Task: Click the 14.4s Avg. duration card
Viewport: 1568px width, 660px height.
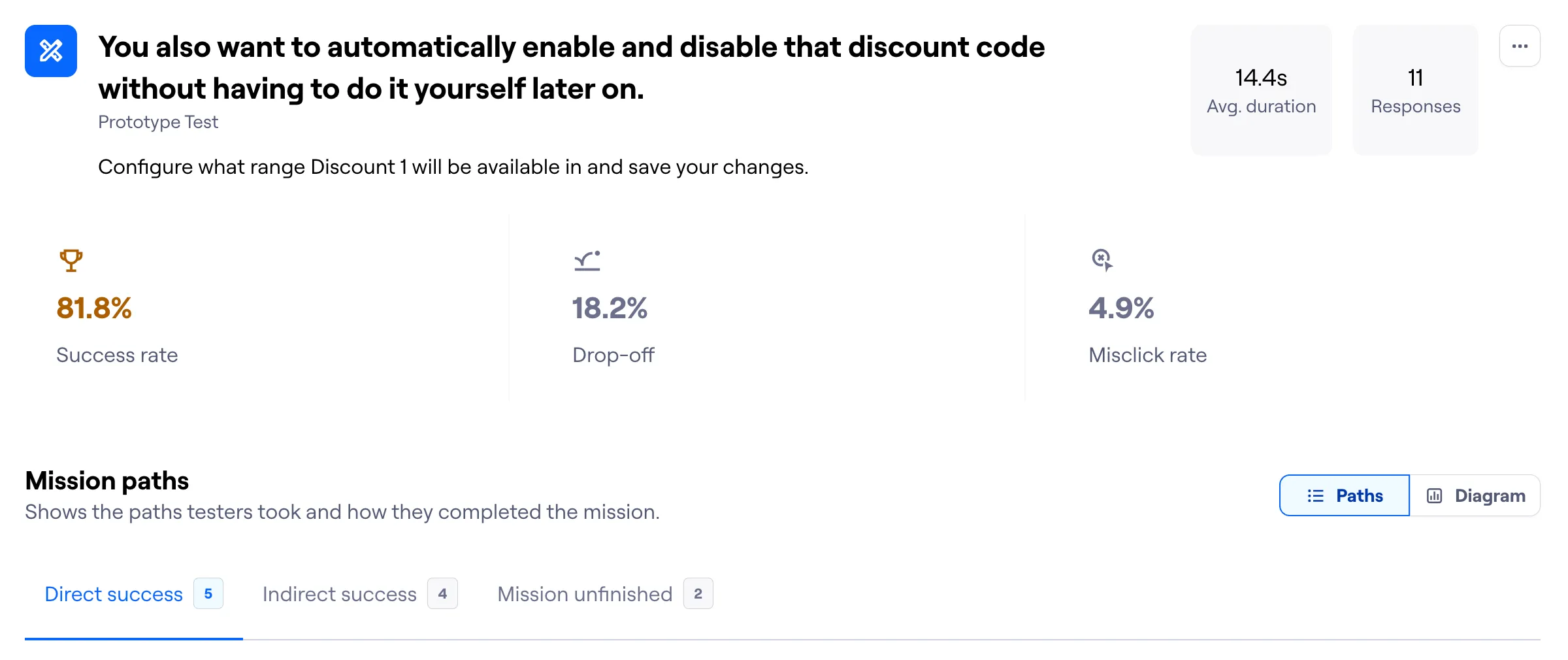Action: click(1261, 90)
